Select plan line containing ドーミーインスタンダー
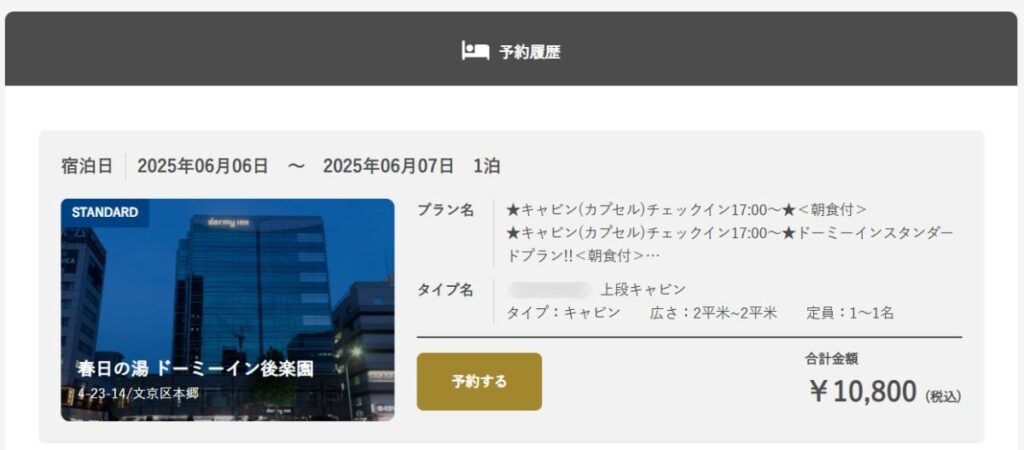The image size is (1024, 450). click(x=730, y=233)
